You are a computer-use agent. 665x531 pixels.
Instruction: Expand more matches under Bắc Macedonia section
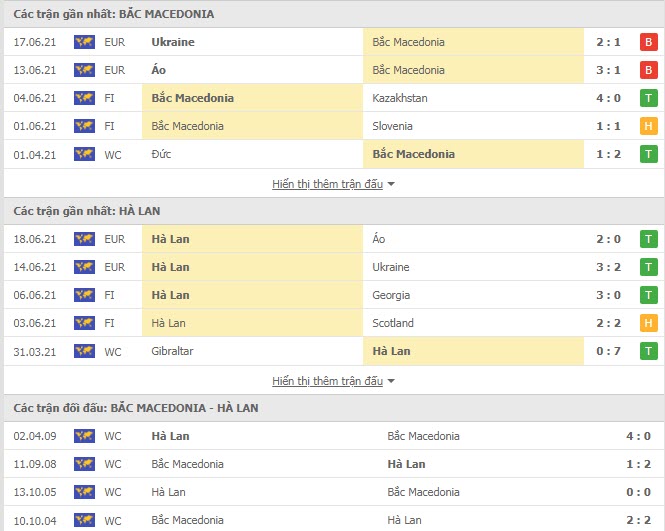point(327,184)
